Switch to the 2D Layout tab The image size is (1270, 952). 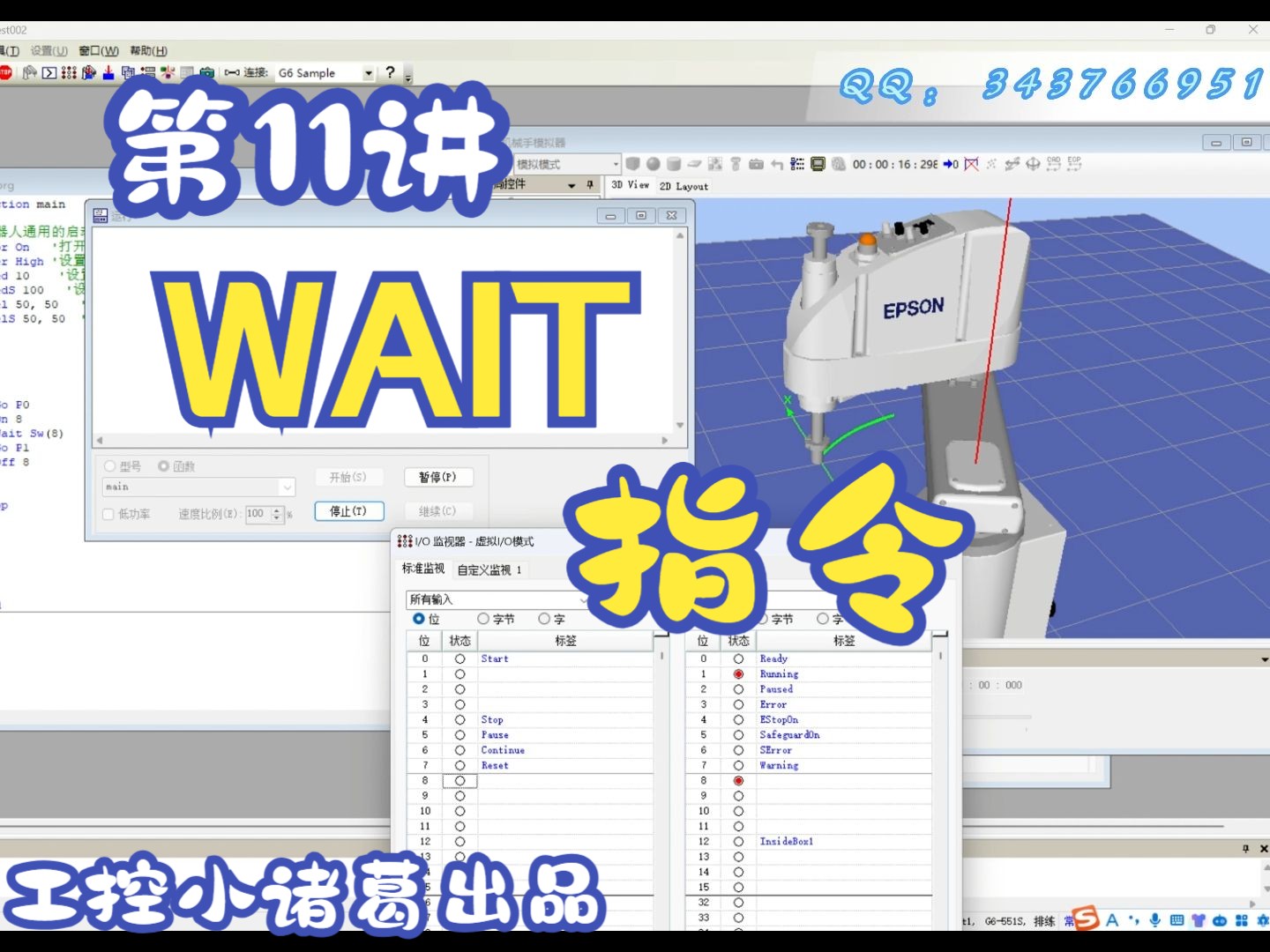(684, 186)
